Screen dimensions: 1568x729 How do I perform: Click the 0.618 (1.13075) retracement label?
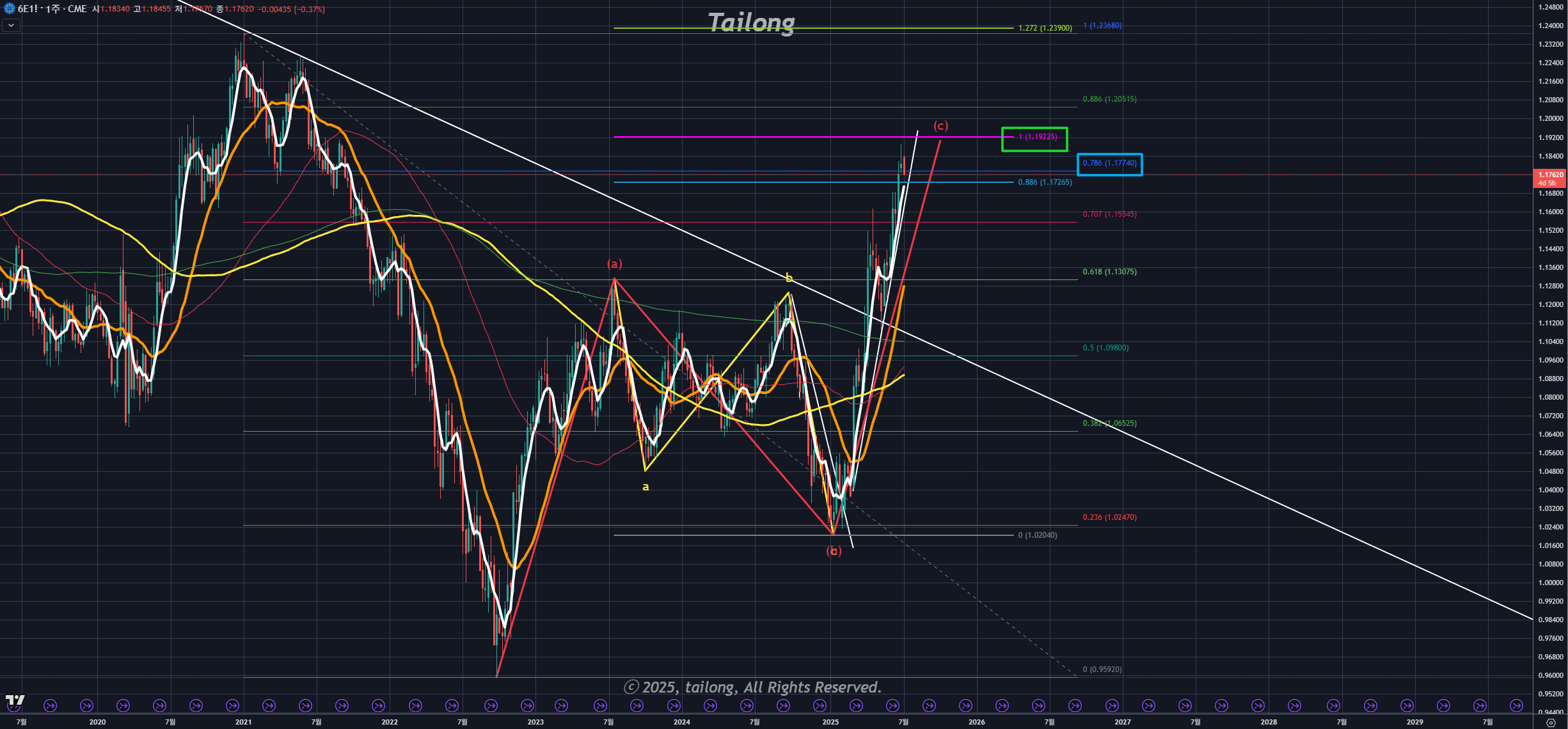[1109, 272]
